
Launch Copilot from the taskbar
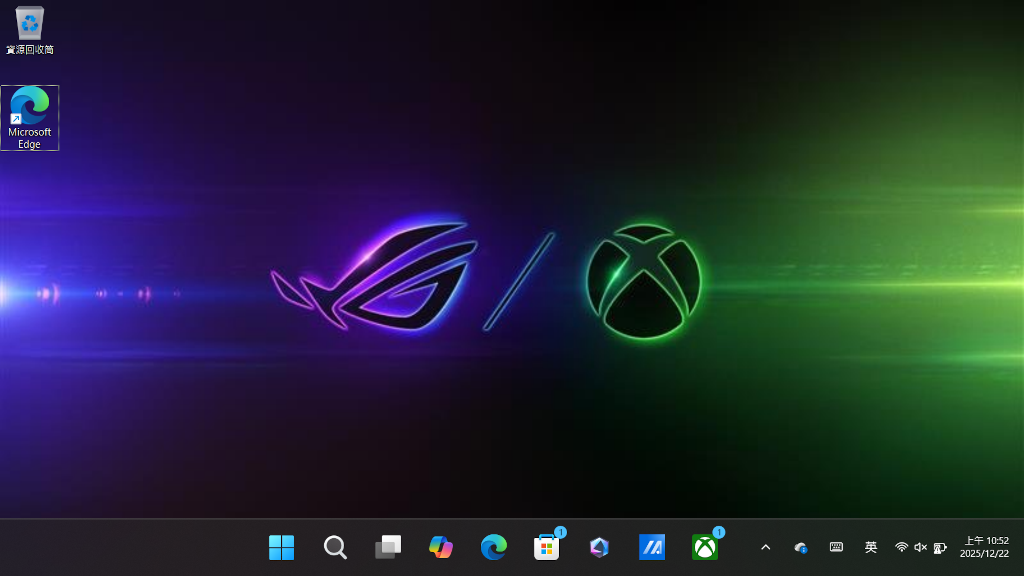441,547
